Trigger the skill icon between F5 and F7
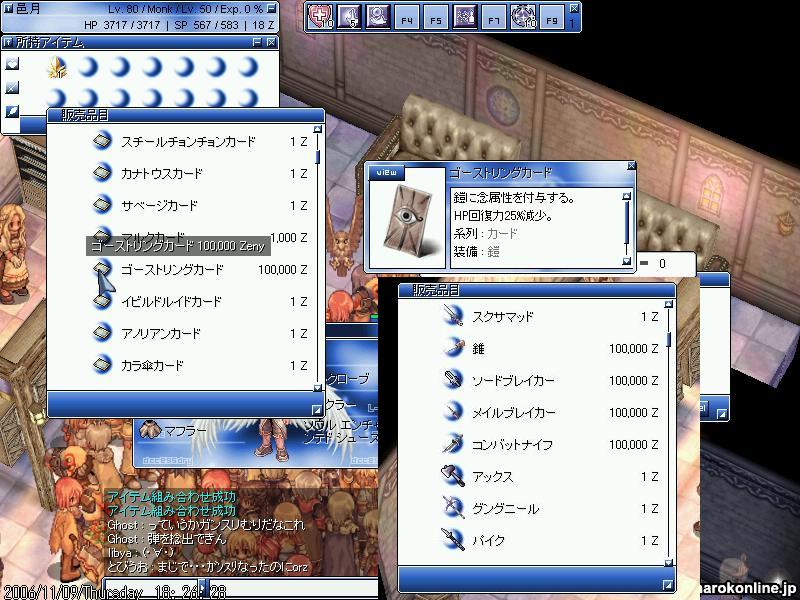This screenshot has height=600, width=800. click(465, 17)
